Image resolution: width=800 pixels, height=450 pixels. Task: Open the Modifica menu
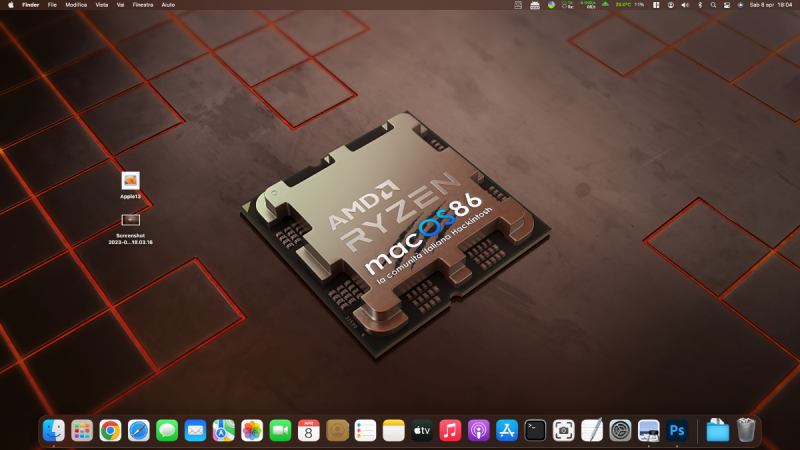tap(76, 5)
